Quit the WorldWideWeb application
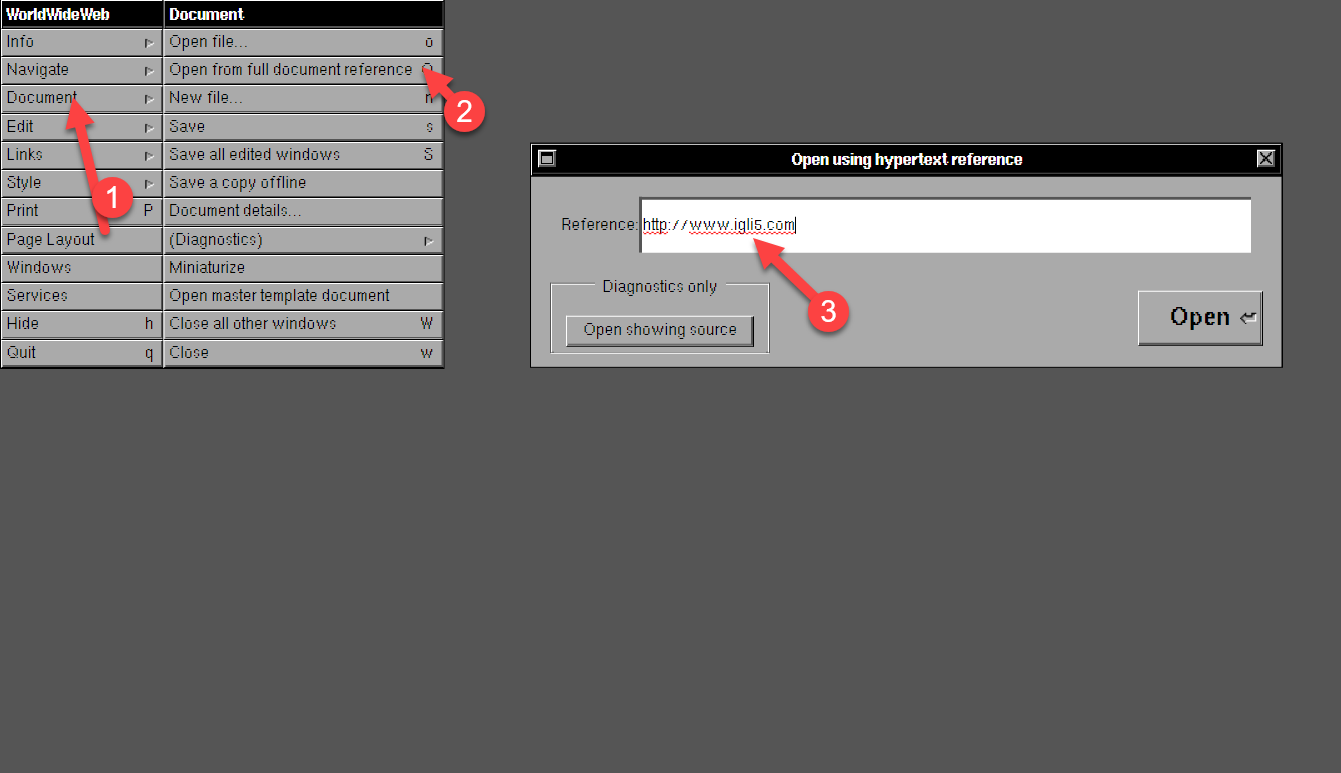 (80, 352)
